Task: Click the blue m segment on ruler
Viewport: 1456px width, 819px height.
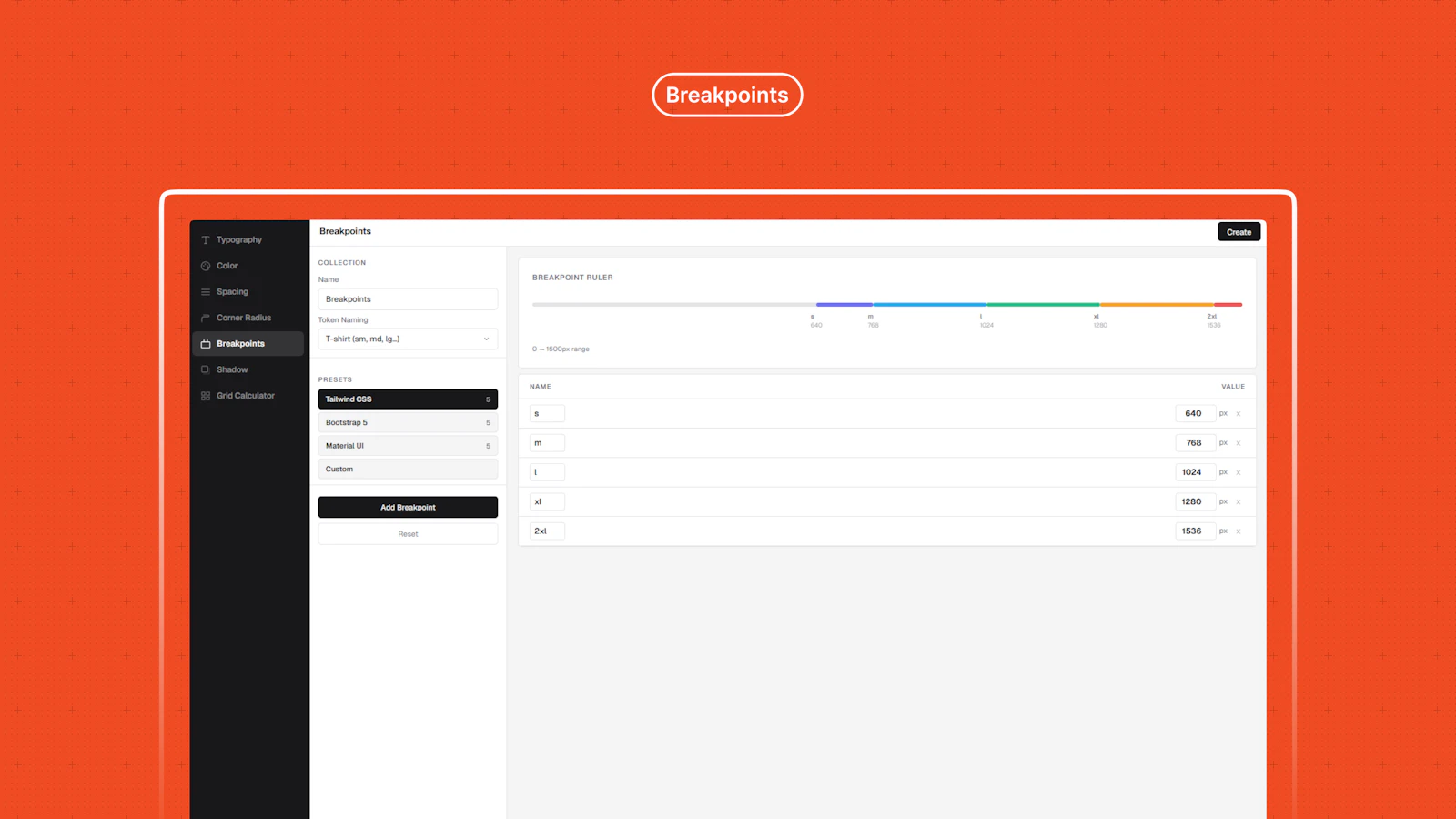Action: click(929, 305)
